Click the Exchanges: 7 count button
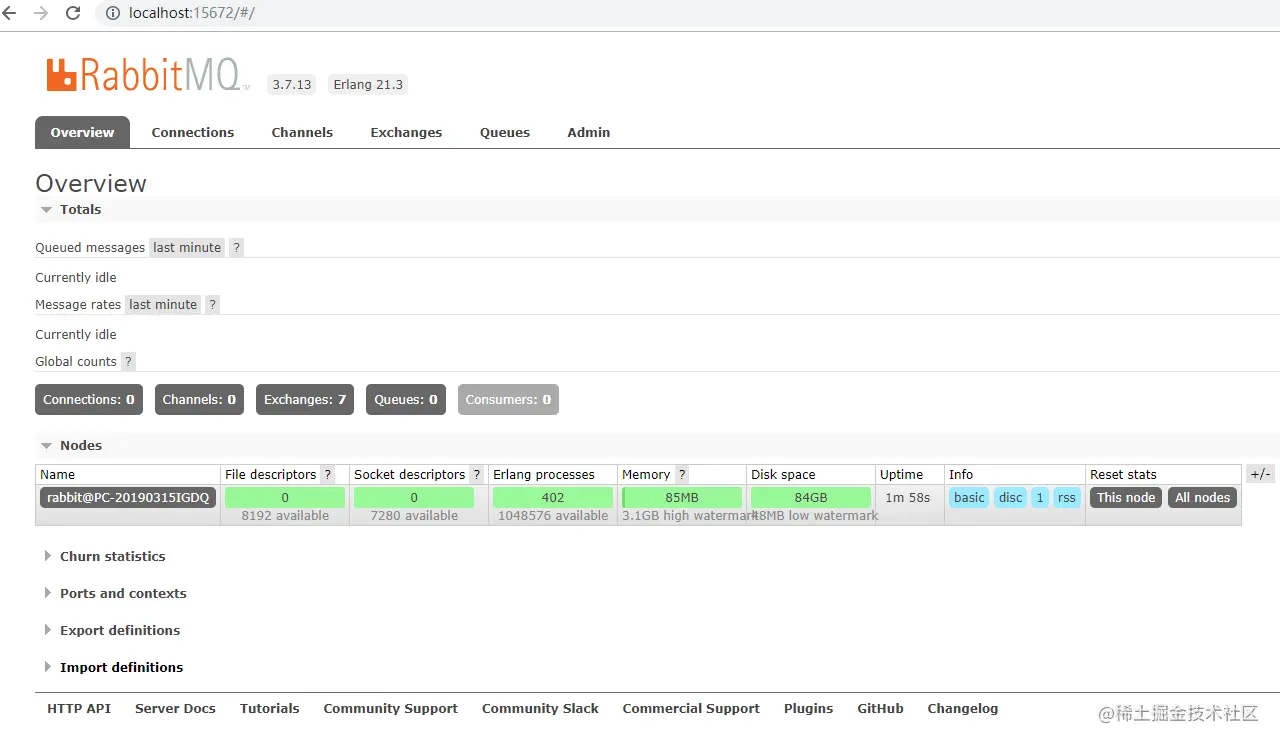 (305, 400)
